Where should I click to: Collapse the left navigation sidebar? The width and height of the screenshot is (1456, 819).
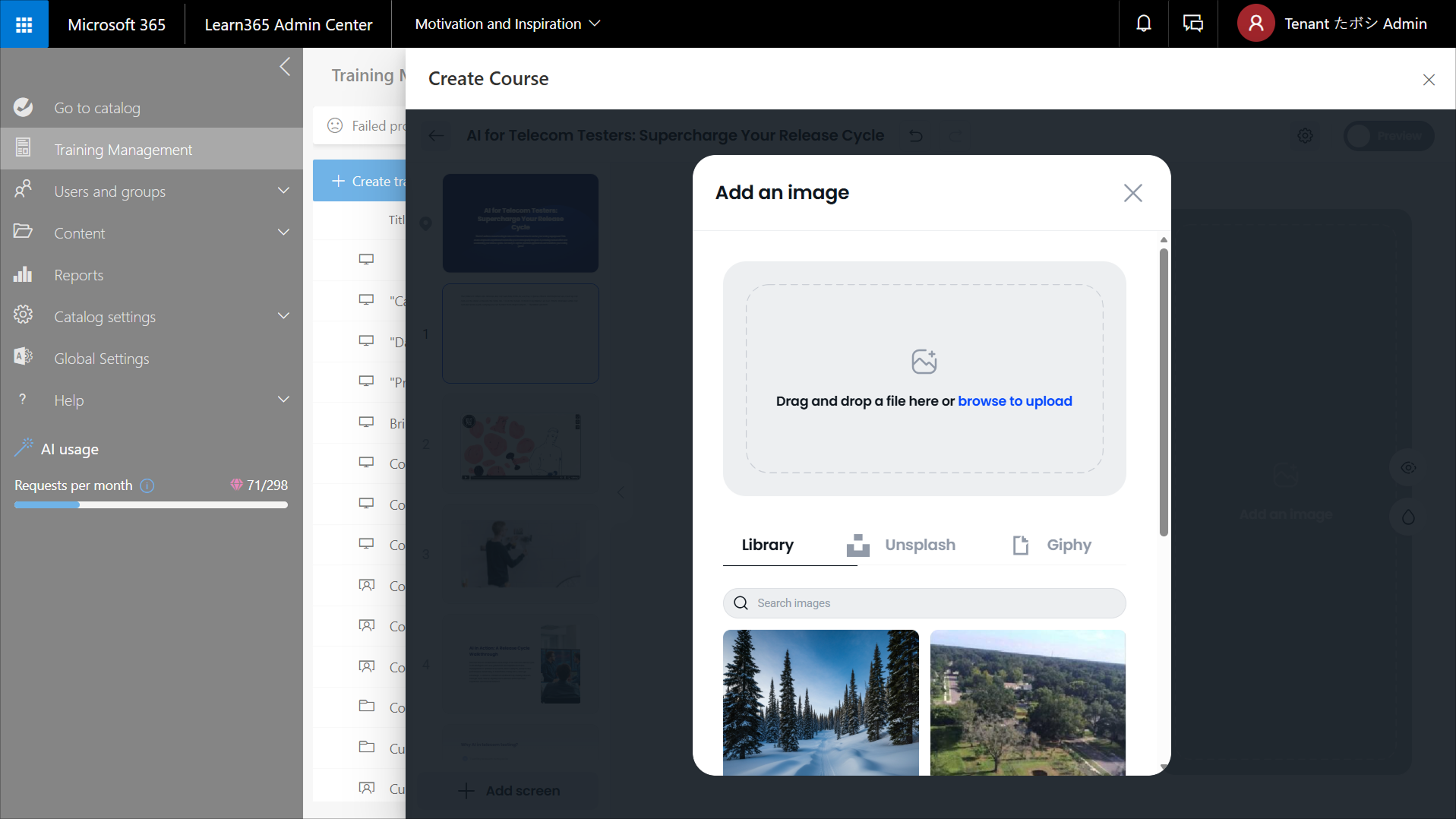285,67
